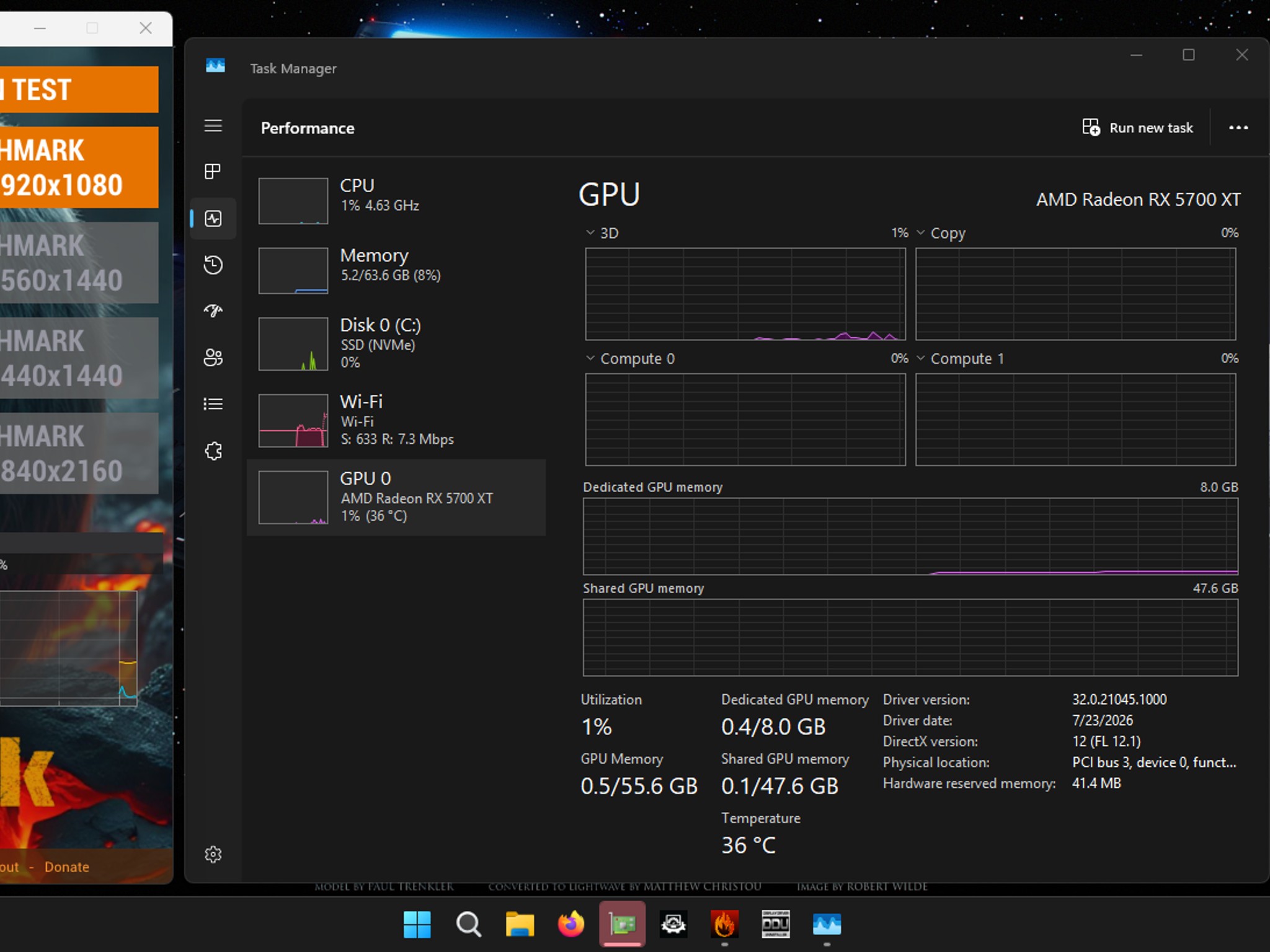Open the Donate link in FurMark window
The width and height of the screenshot is (1270, 952).
(67, 867)
